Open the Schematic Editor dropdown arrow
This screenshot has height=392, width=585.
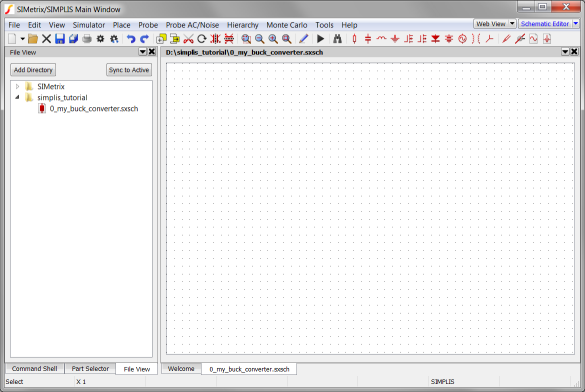(x=576, y=24)
